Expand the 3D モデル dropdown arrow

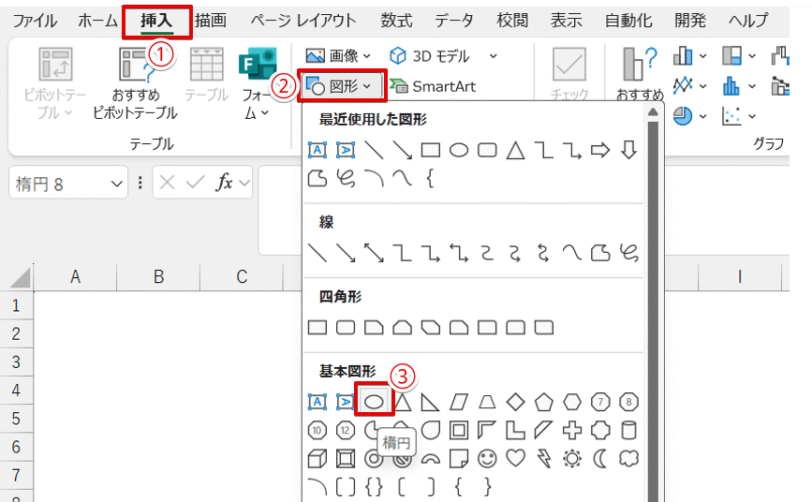(x=493, y=56)
